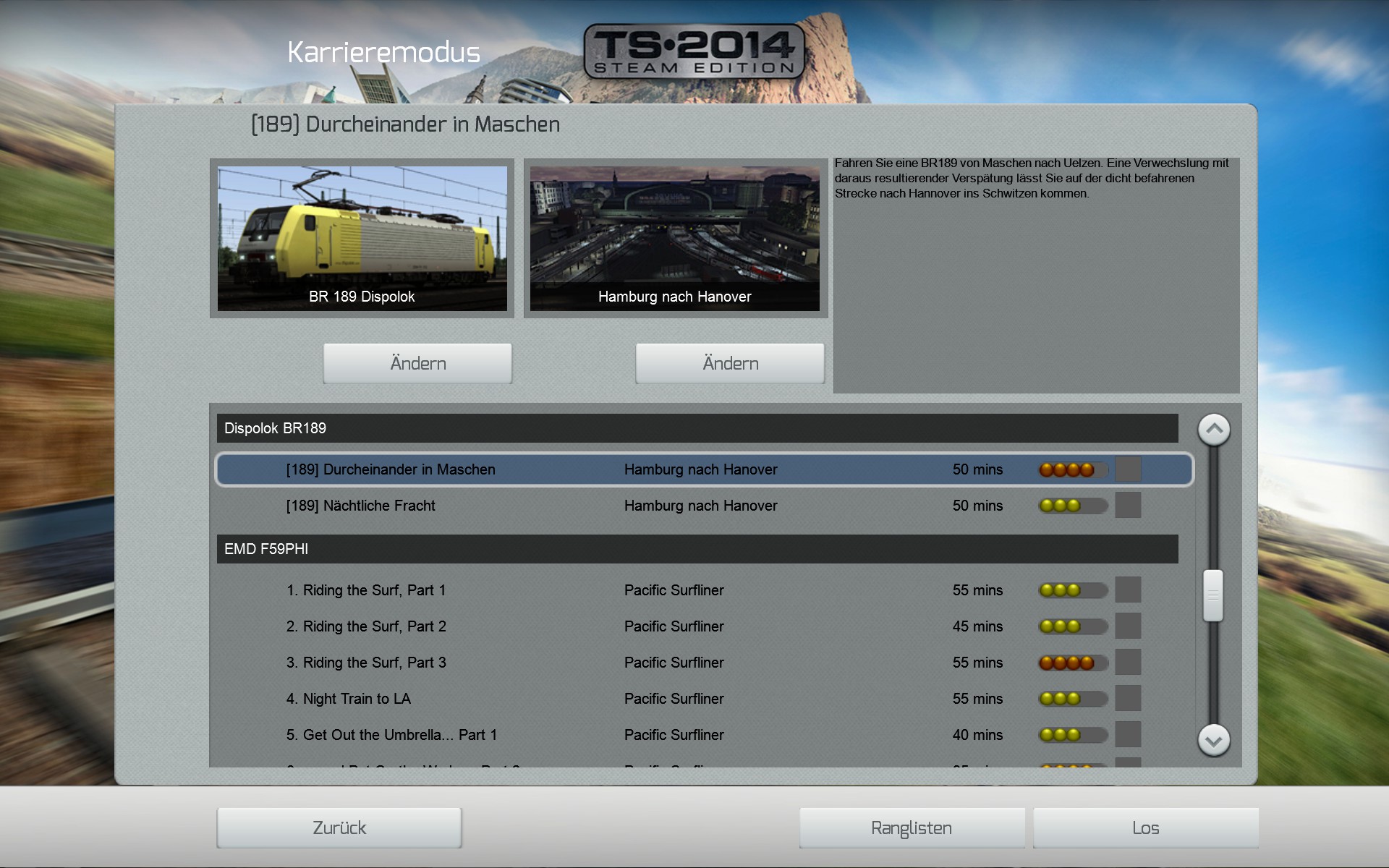Click the TS2014 Steam Edition logo
The height and width of the screenshot is (868, 1389).
[694, 51]
